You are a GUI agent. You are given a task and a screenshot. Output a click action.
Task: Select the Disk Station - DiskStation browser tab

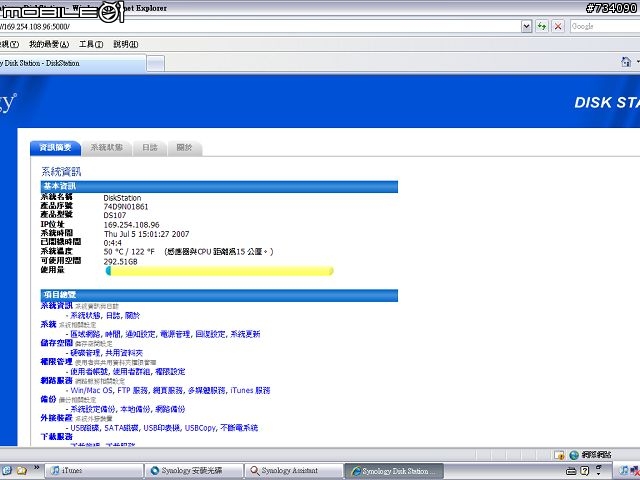click(x=72, y=63)
